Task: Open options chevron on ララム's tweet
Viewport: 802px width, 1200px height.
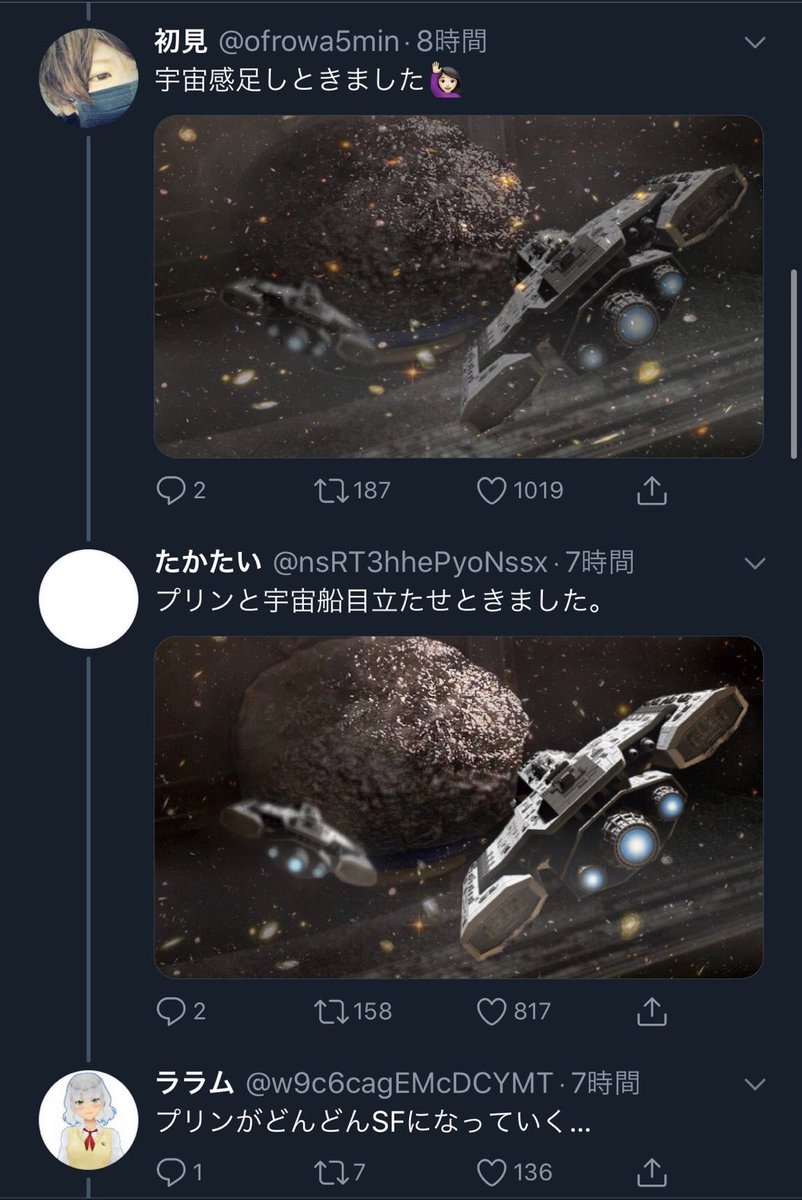Action: (x=756, y=1084)
